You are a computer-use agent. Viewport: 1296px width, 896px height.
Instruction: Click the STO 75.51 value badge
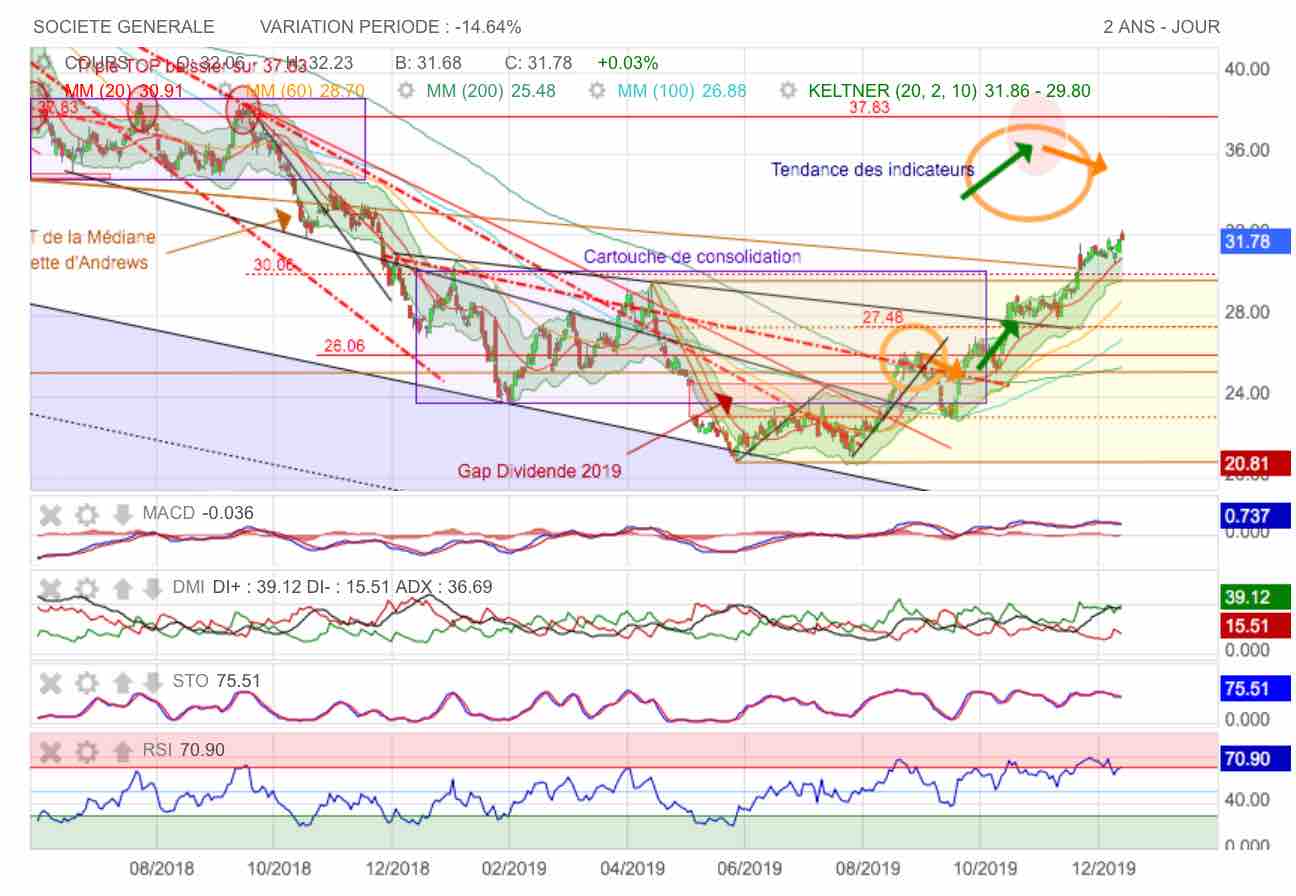(1256, 689)
